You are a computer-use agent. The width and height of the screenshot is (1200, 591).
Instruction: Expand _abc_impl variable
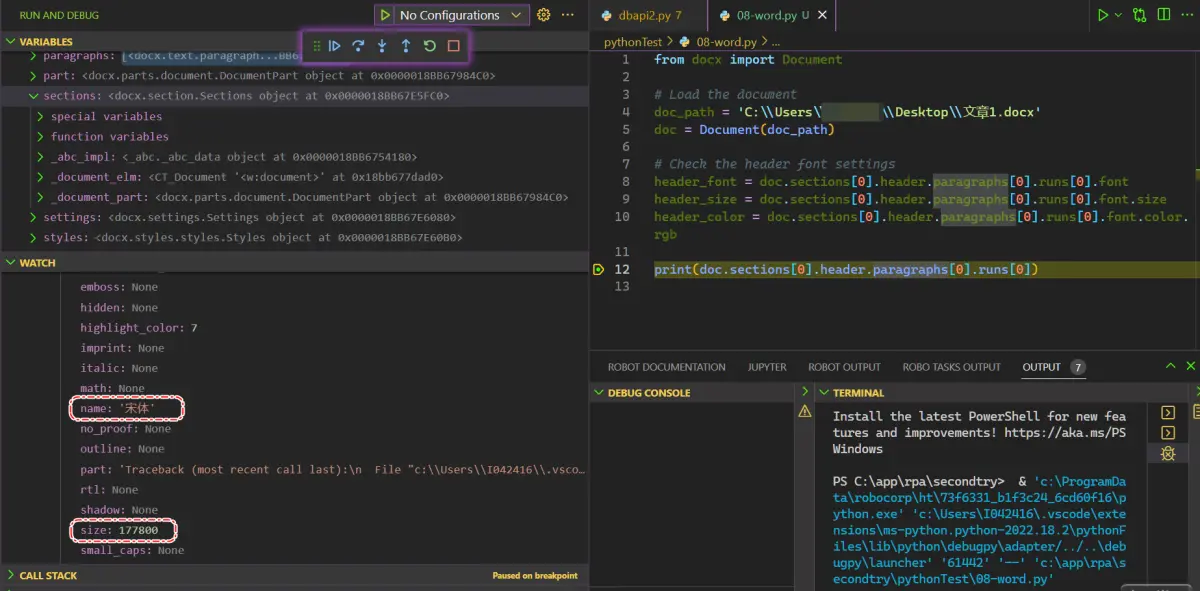(41, 157)
